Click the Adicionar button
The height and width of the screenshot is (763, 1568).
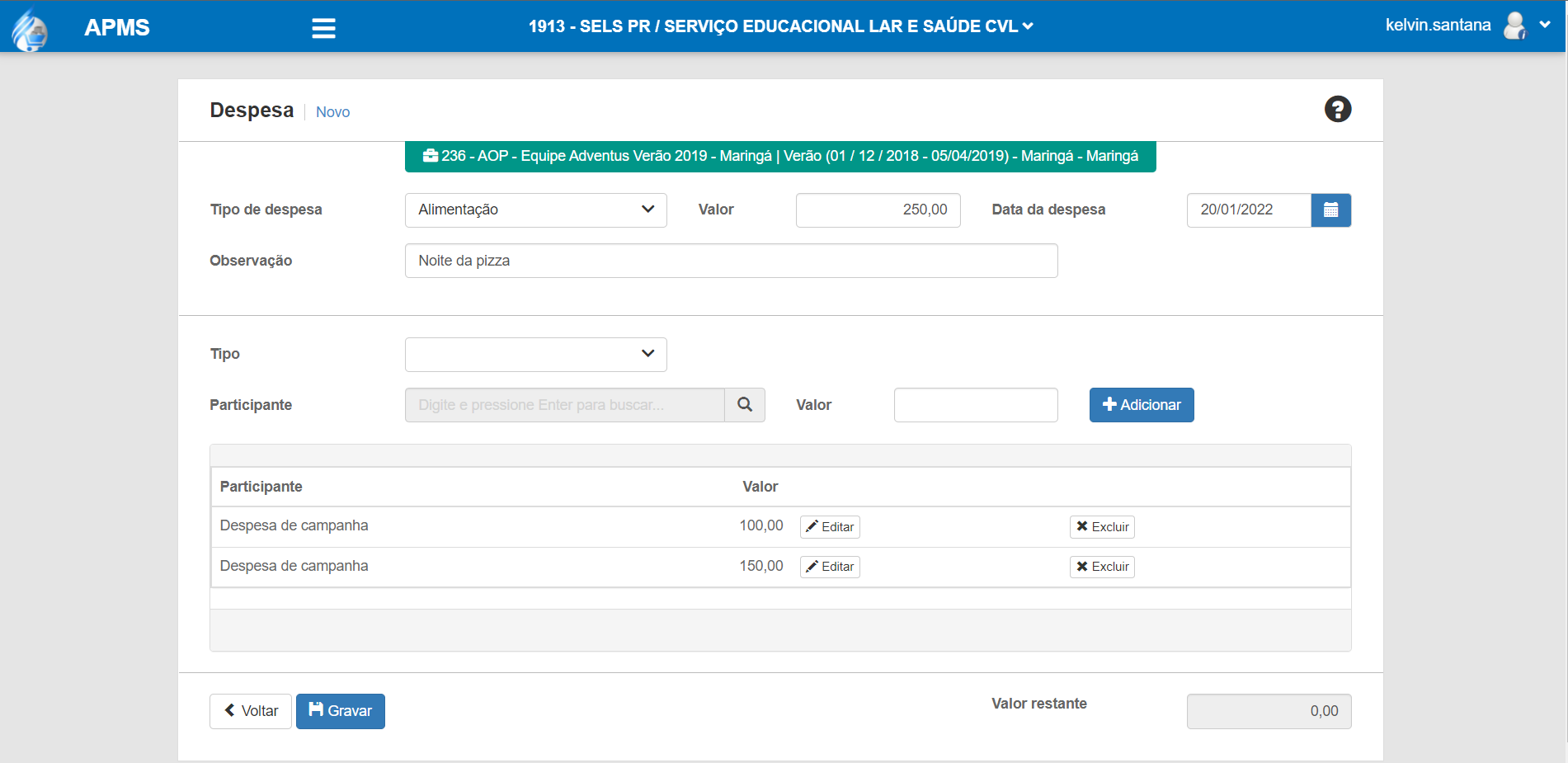(1141, 405)
